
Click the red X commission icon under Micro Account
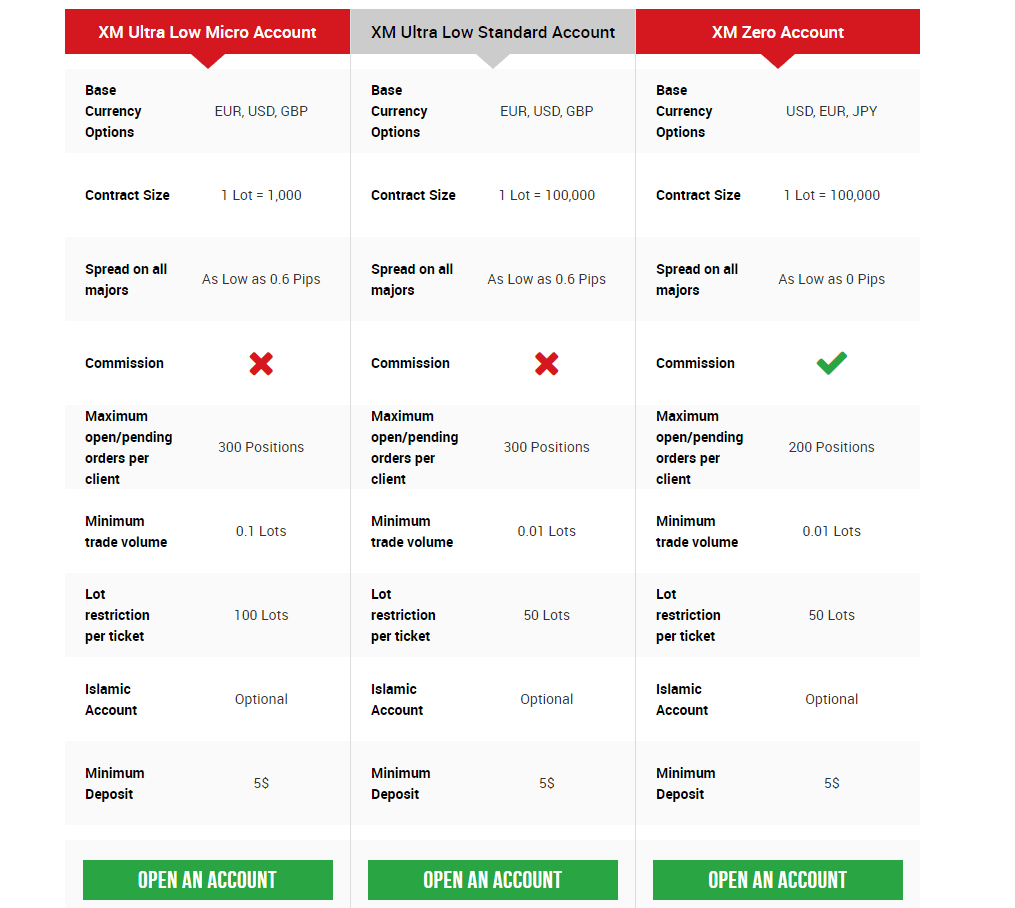[x=261, y=364]
